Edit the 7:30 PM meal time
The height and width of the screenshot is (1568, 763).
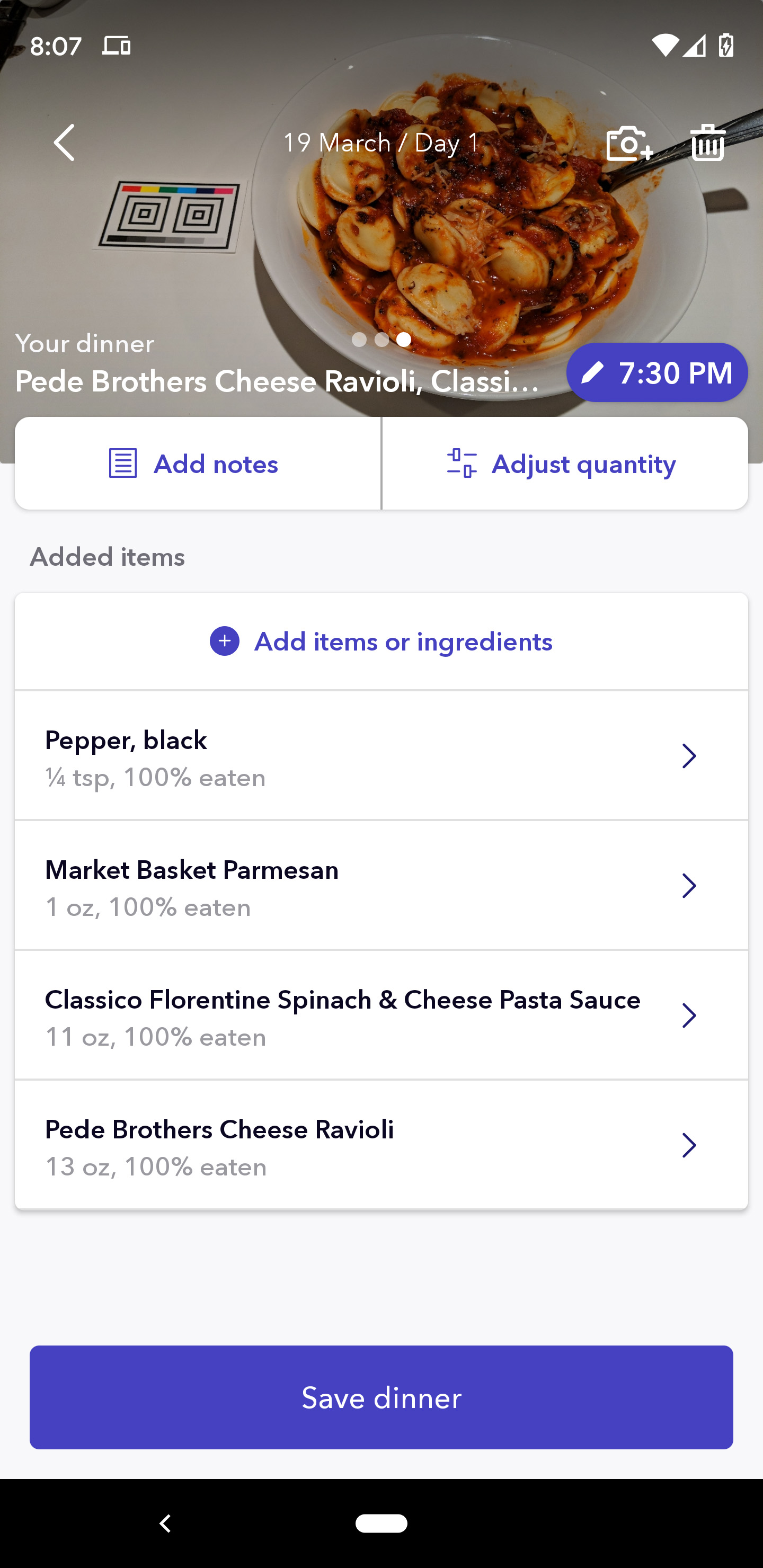coord(675,372)
